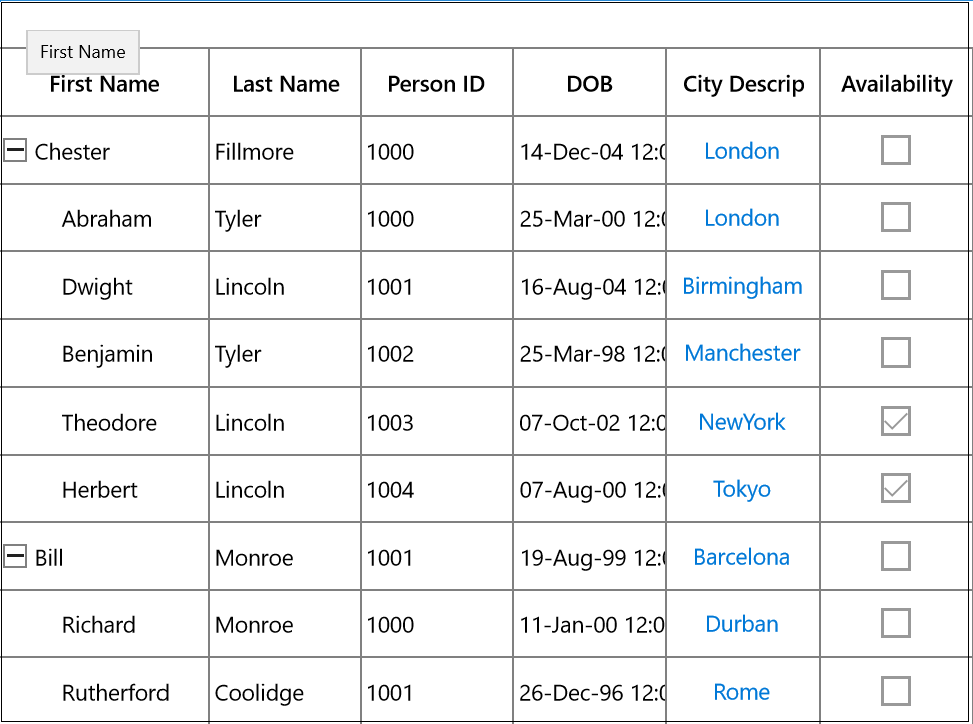973x724 pixels.
Task: Sort by the DOB column header
Action: pyautogui.click(x=590, y=83)
